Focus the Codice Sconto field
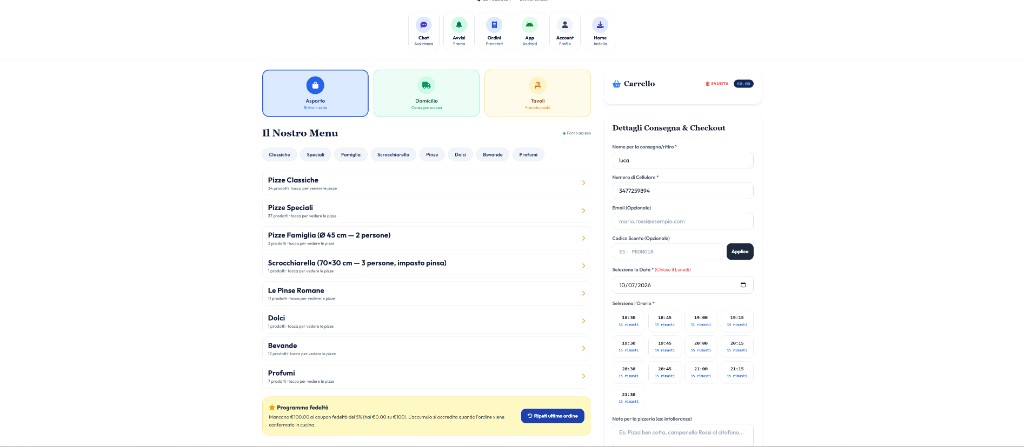The height and width of the screenshot is (447, 1024). [668, 252]
